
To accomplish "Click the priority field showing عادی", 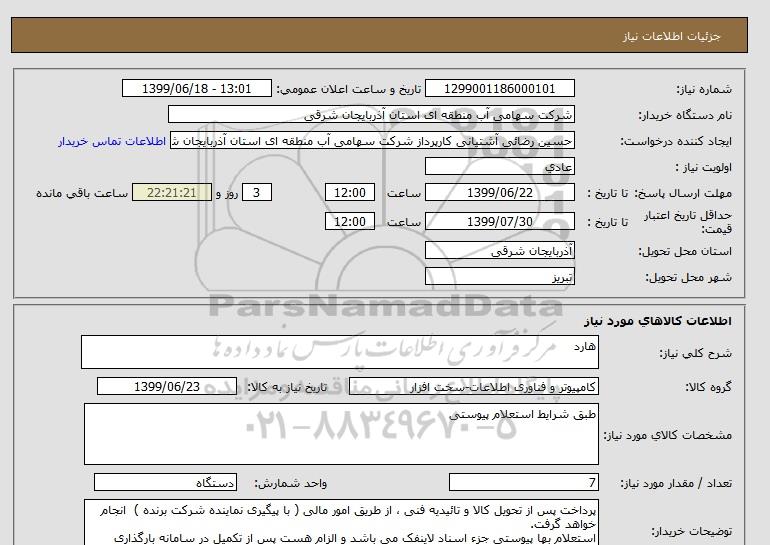I will [499, 166].
